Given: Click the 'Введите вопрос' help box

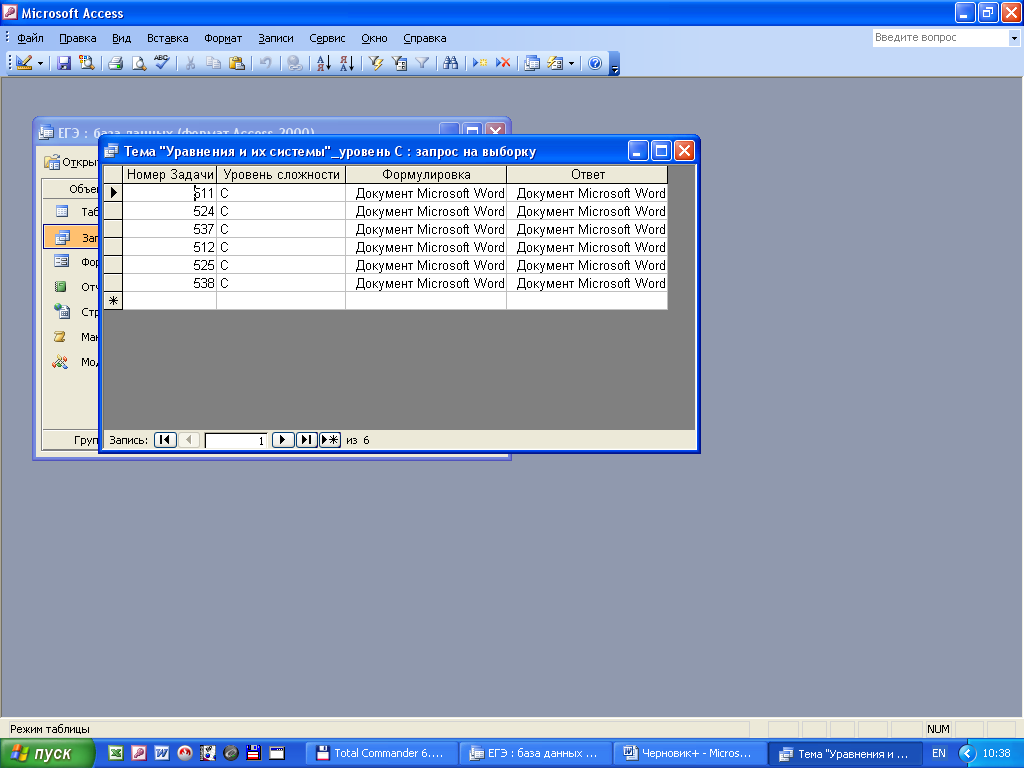Looking at the screenshot, I should click(940, 38).
